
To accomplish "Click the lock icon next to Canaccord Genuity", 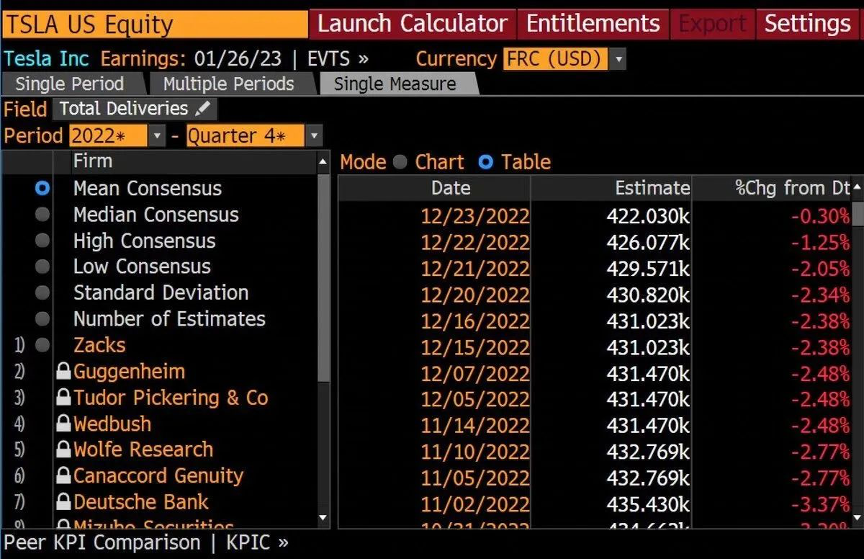I will (x=64, y=476).
